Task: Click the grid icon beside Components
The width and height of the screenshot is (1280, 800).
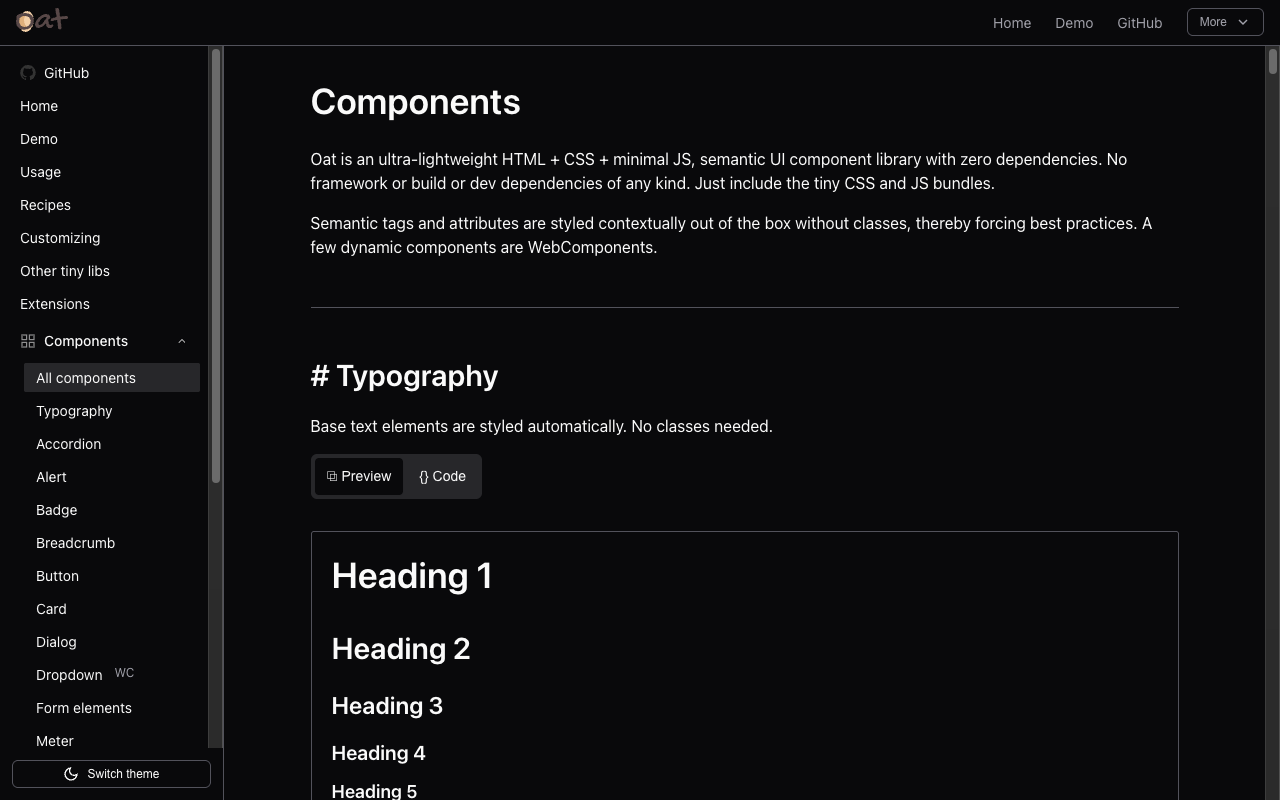Action: tap(27, 340)
